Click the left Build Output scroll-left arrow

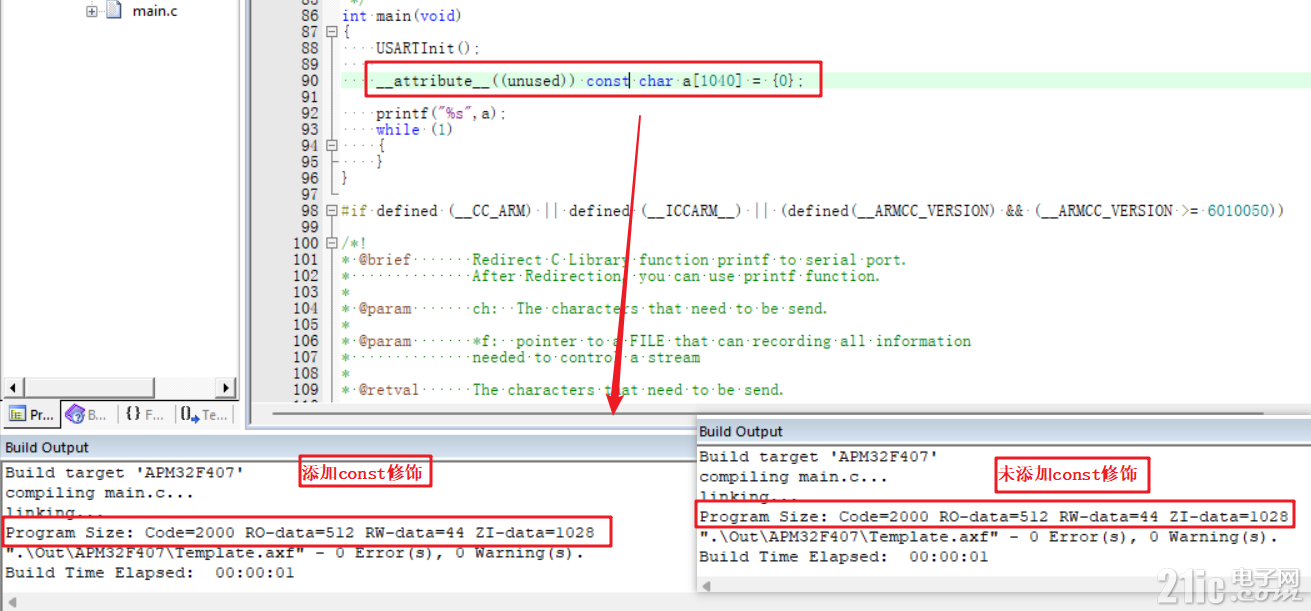pos(12,603)
